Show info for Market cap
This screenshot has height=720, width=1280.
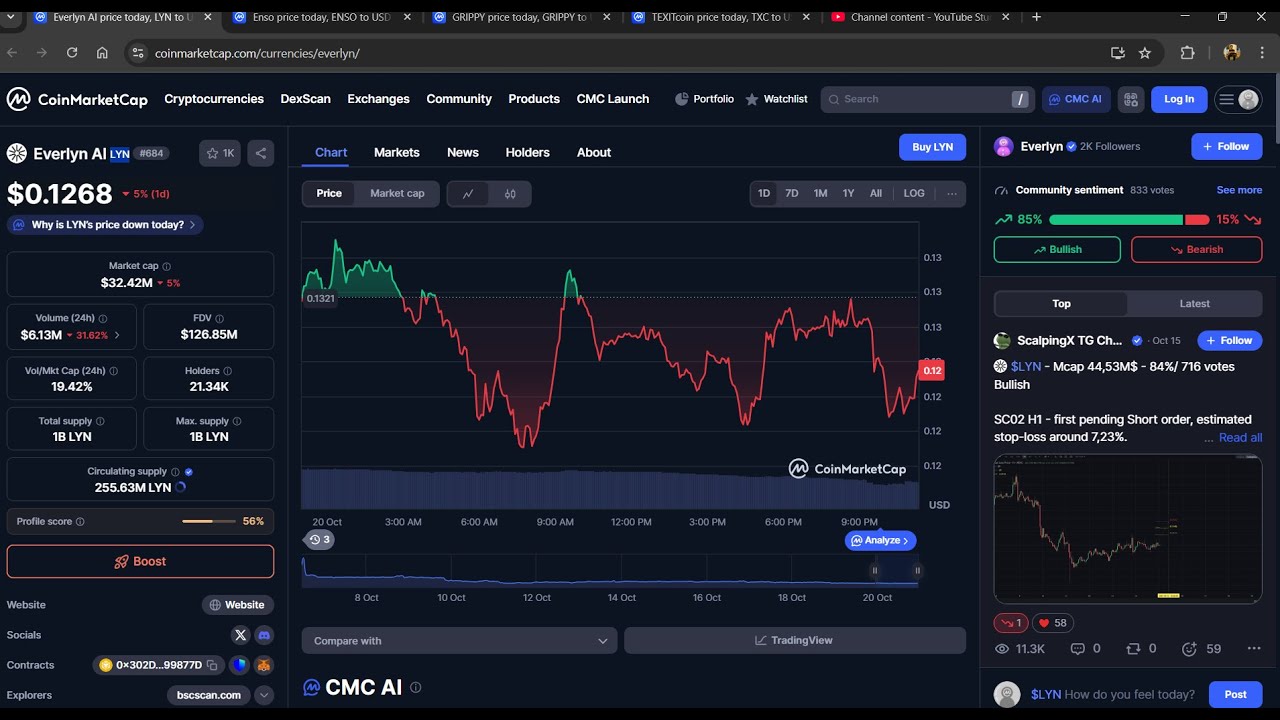tap(167, 266)
